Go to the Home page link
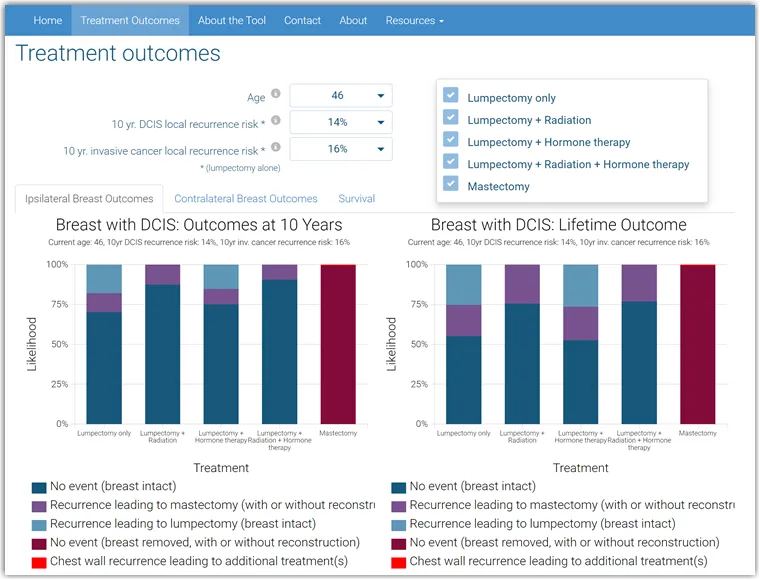The image size is (760, 580). coord(47,20)
